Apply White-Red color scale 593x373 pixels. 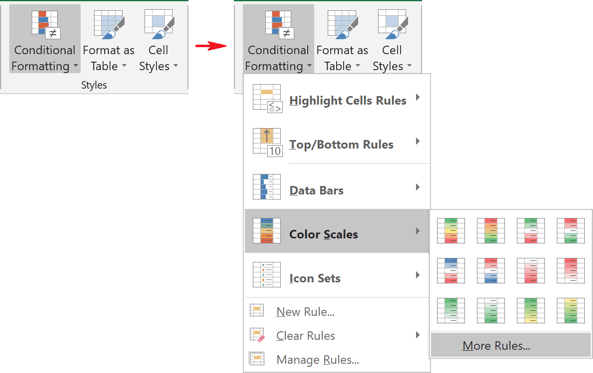pos(531,271)
